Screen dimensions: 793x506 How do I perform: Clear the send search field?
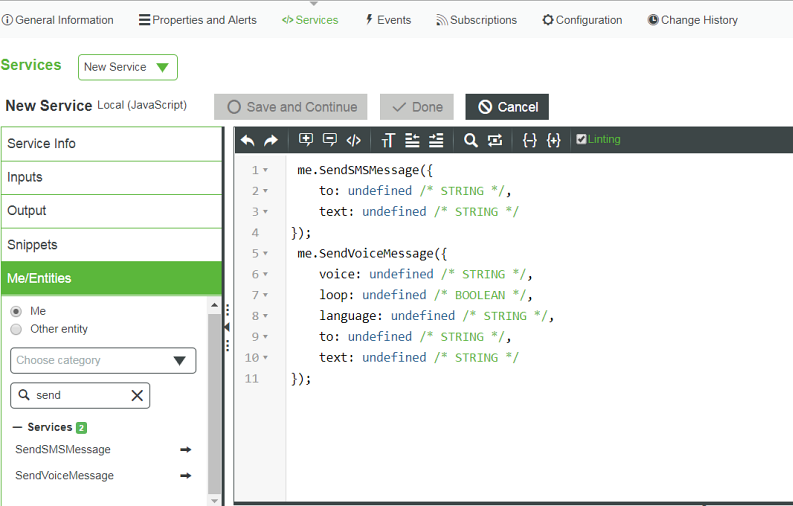pos(137,395)
